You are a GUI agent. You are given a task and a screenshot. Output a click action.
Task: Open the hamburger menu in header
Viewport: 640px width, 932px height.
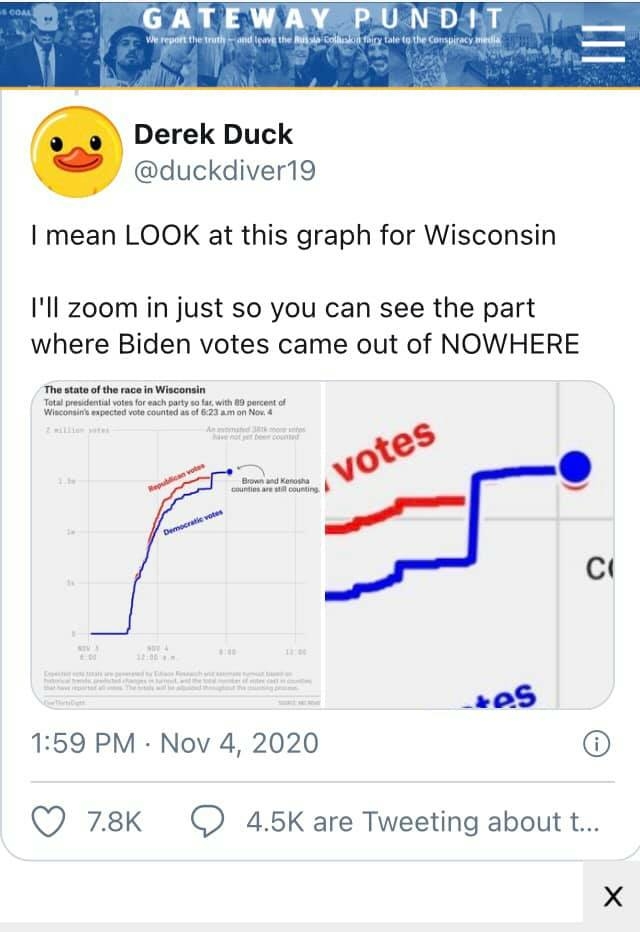point(603,44)
